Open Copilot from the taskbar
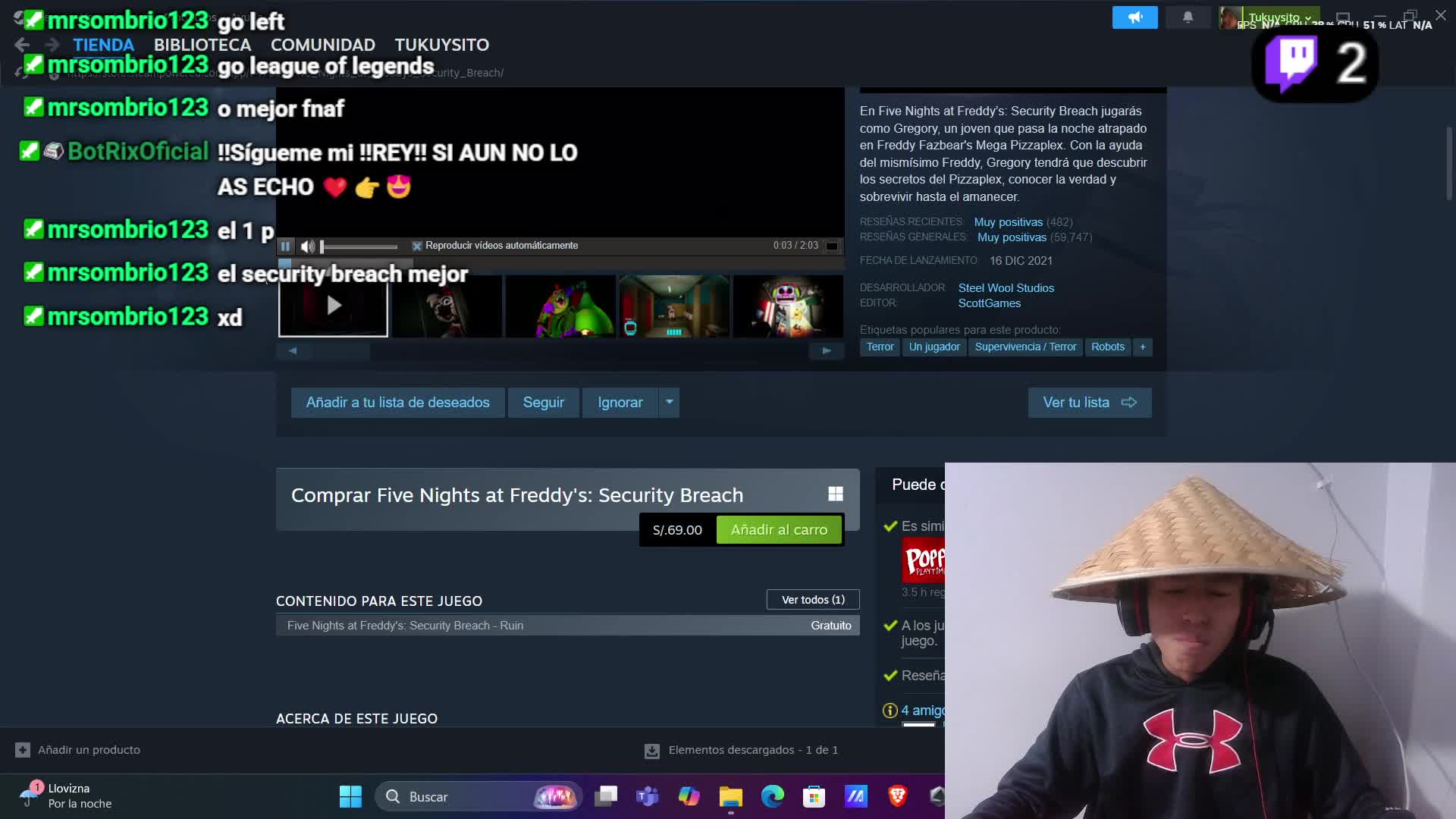 click(x=689, y=796)
